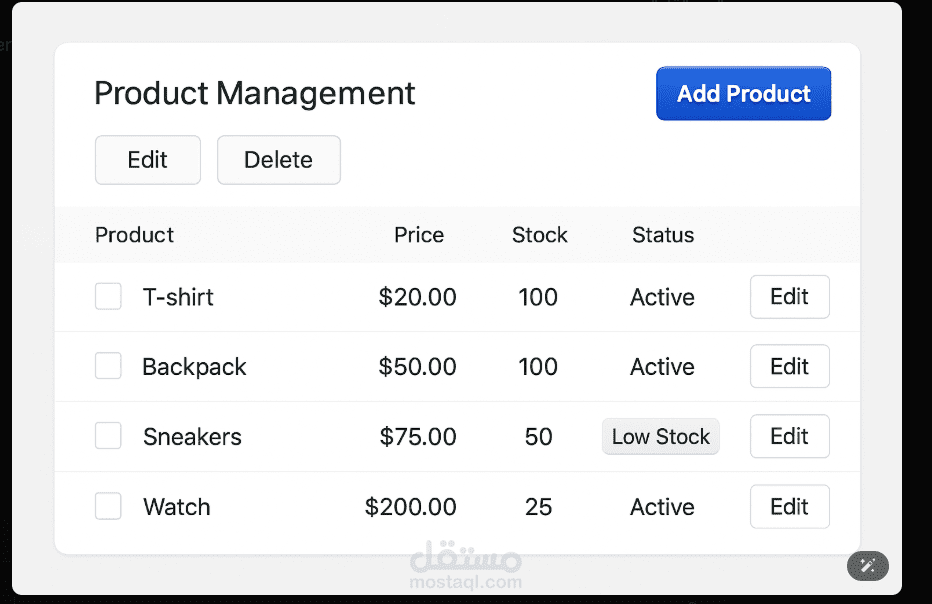The image size is (932, 604).
Task: Edit the T-shirt product row
Action: (x=789, y=297)
